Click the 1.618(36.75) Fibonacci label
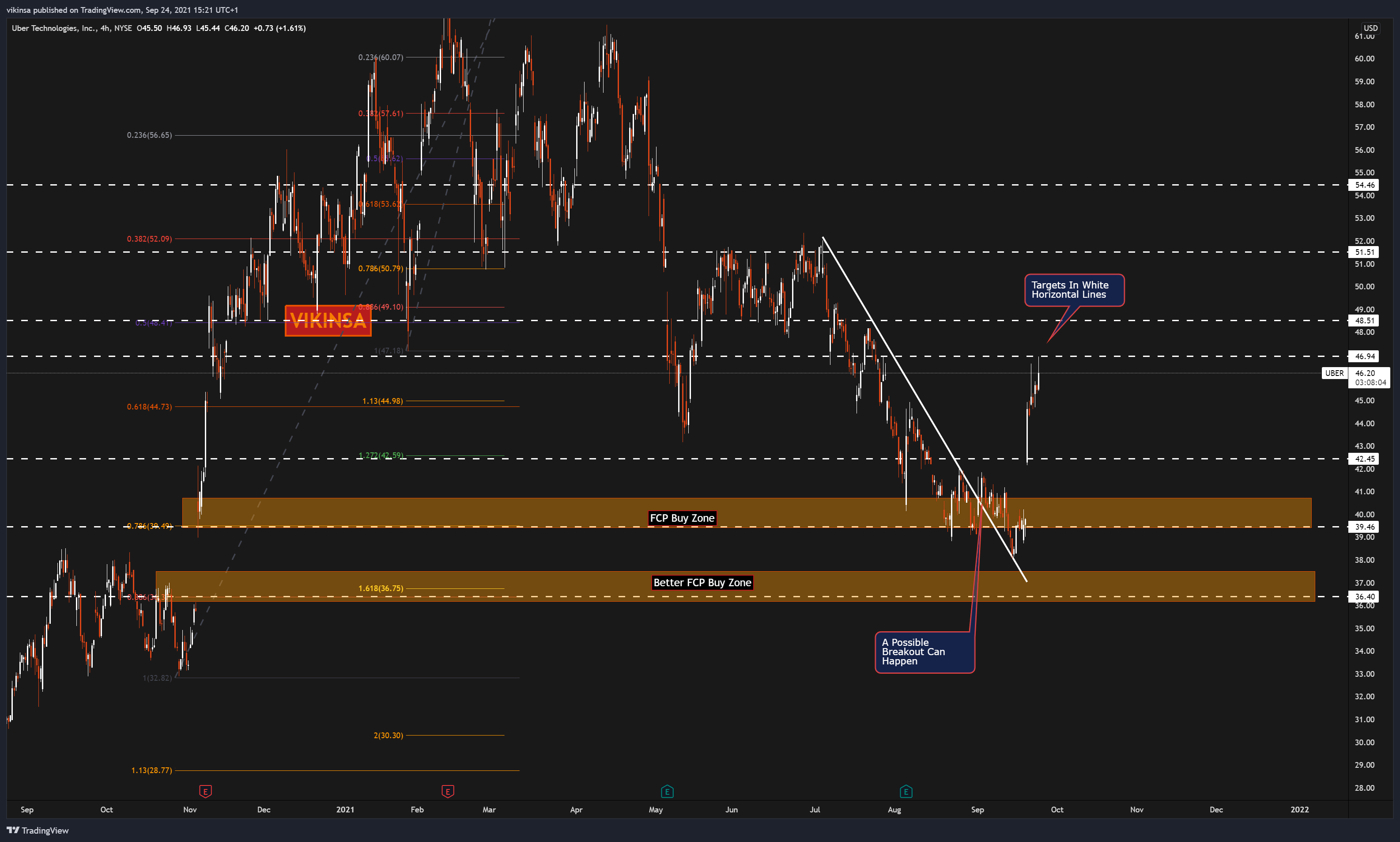 [381, 588]
